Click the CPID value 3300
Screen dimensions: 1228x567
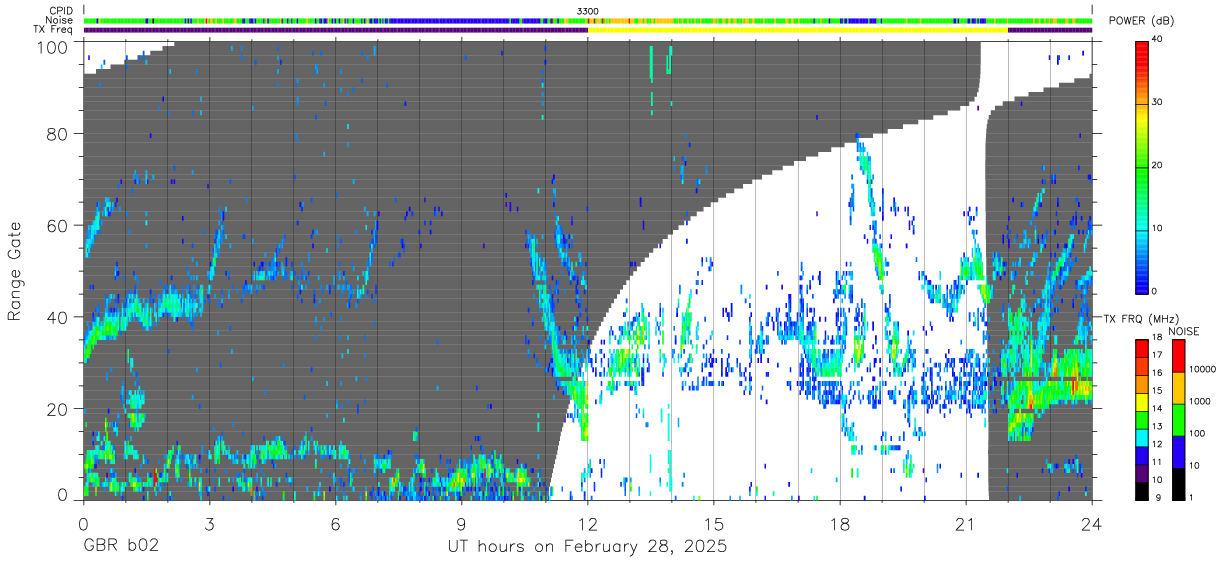pyautogui.click(x=588, y=11)
